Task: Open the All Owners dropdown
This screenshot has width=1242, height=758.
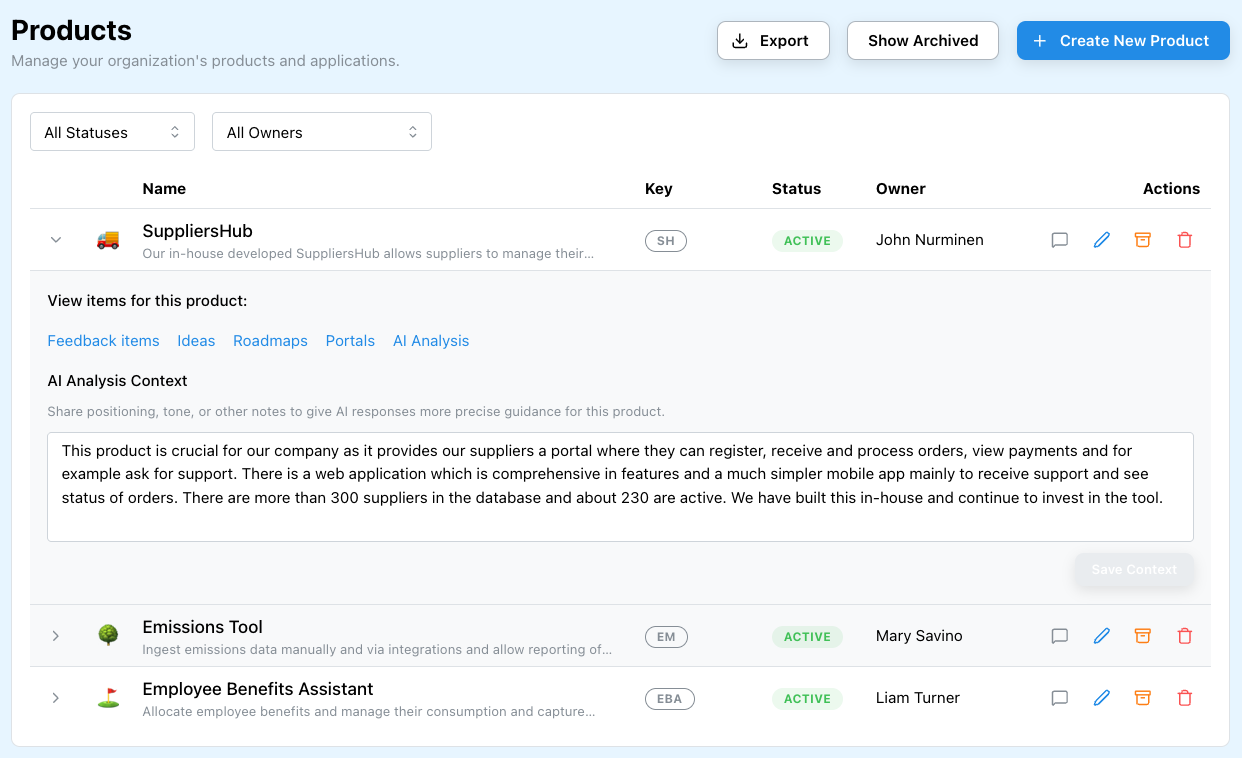Action: pos(321,132)
